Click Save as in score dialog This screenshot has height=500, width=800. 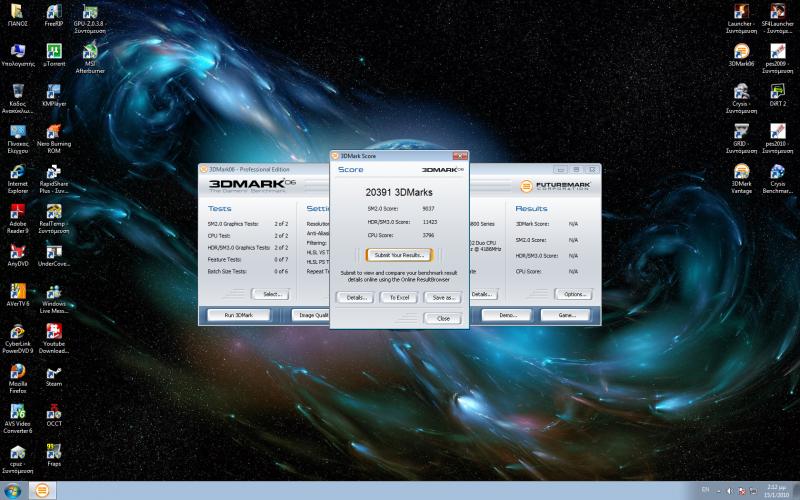[x=443, y=297]
